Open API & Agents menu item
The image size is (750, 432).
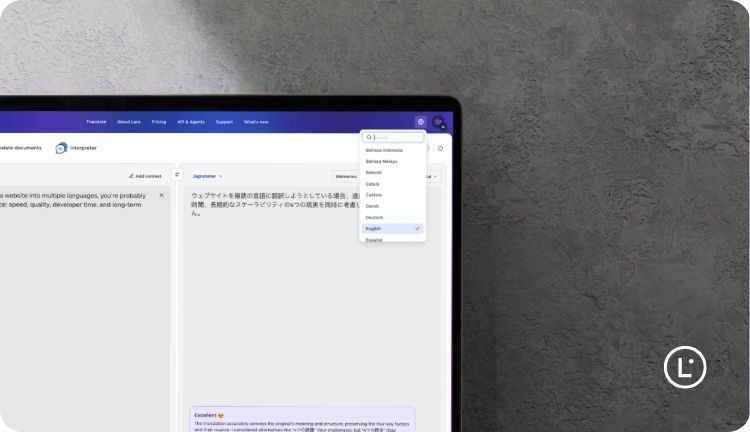coord(191,122)
